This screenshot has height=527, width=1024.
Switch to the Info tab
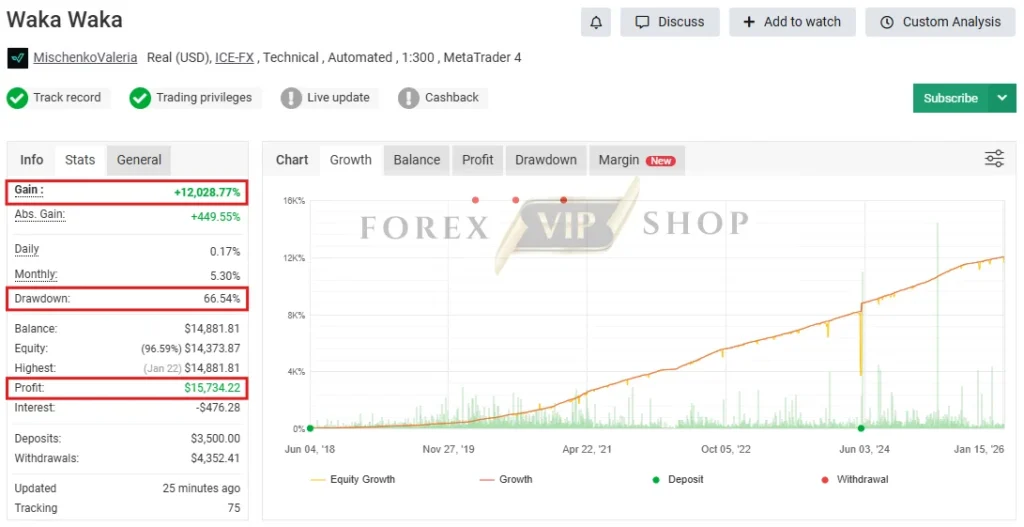[x=31, y=160]
